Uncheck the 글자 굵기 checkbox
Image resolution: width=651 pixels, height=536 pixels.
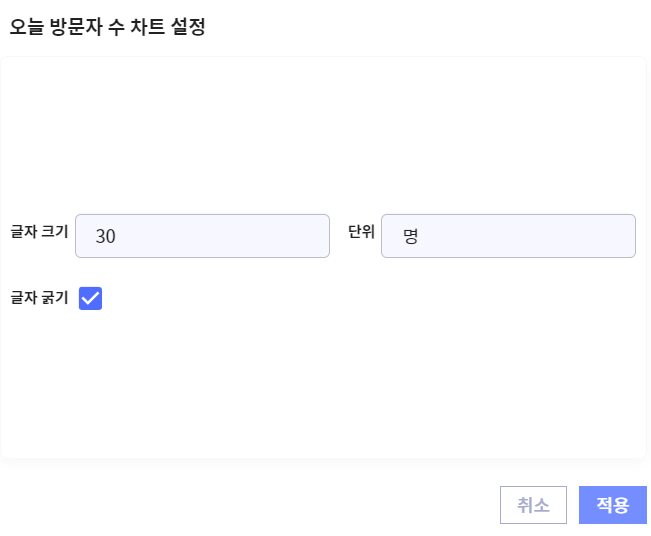pyautogui.click(x=91, y=298)
